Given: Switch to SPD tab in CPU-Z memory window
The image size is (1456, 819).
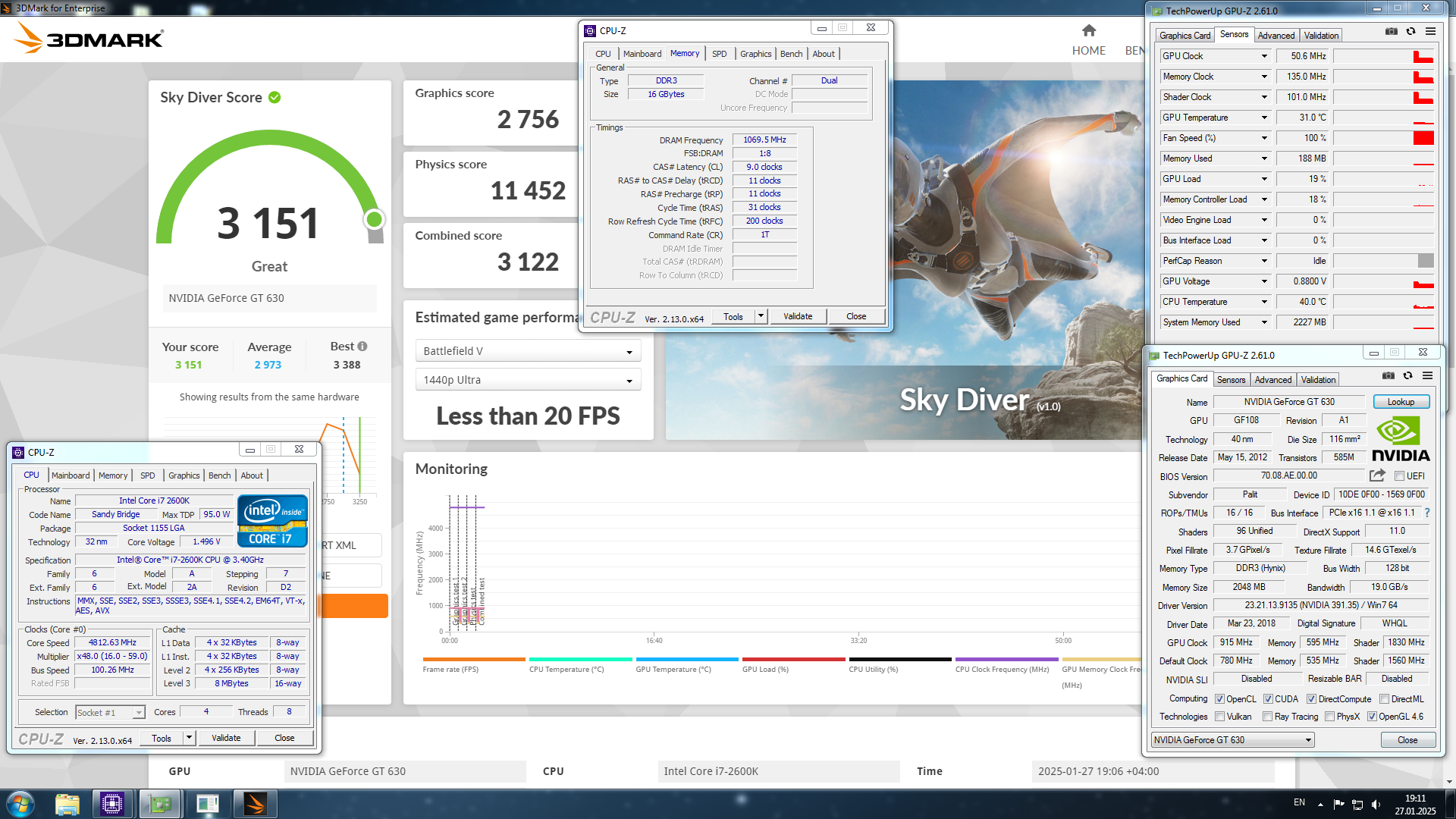Looking at the screenshot, I should [719, 54].
